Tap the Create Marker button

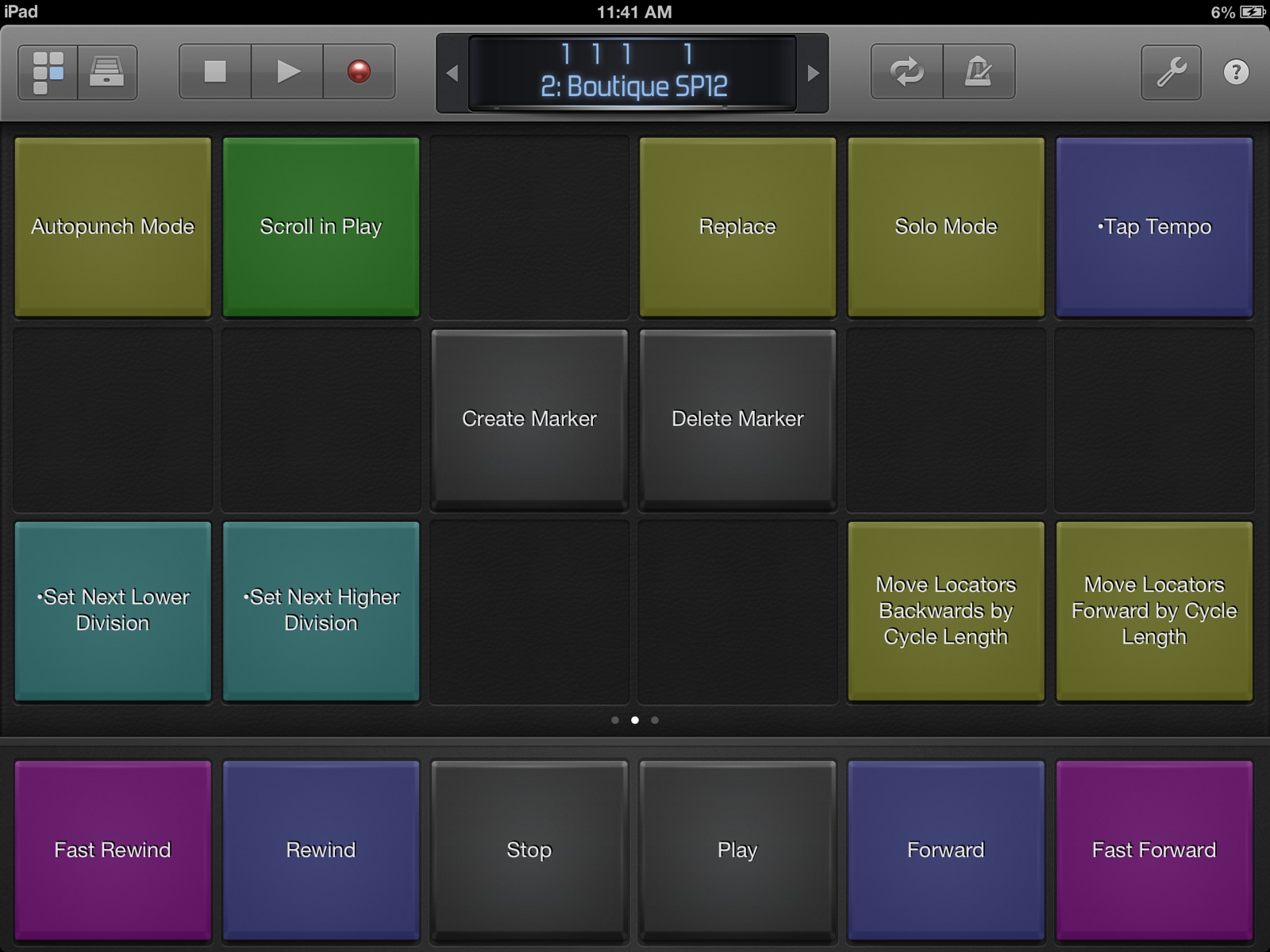(x=529, y=419)
